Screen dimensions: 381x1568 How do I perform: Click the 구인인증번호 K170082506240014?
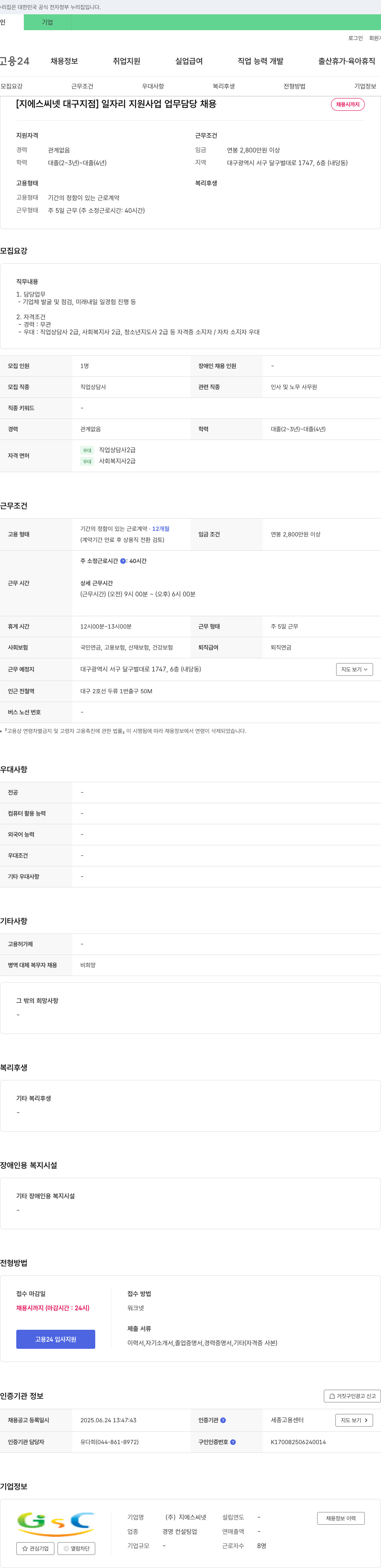[x=298, y=1442]
